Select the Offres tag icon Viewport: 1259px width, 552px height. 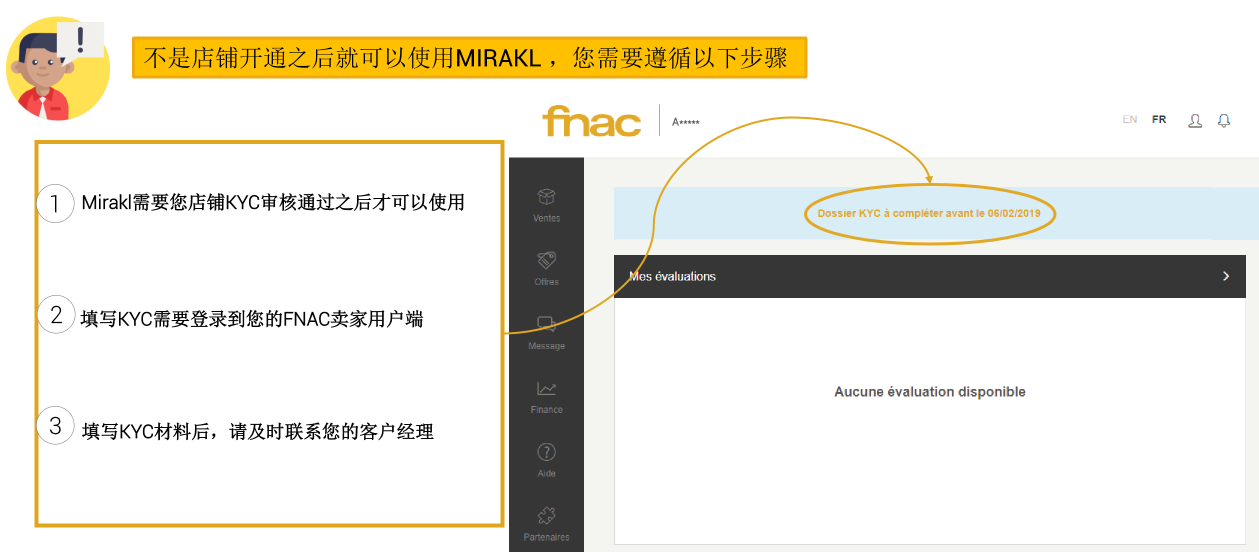tap(546, 261)
